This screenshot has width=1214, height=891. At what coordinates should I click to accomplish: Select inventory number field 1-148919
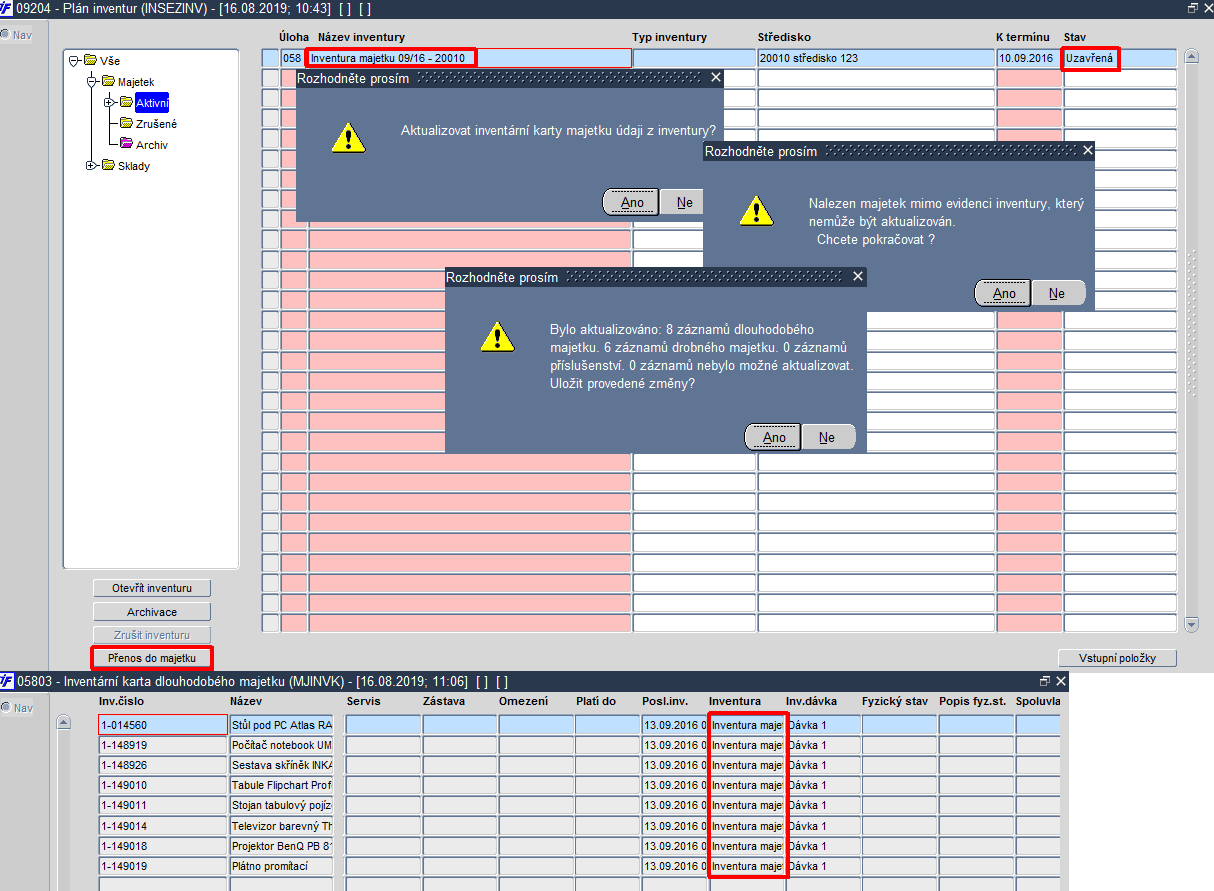point(164,745)
